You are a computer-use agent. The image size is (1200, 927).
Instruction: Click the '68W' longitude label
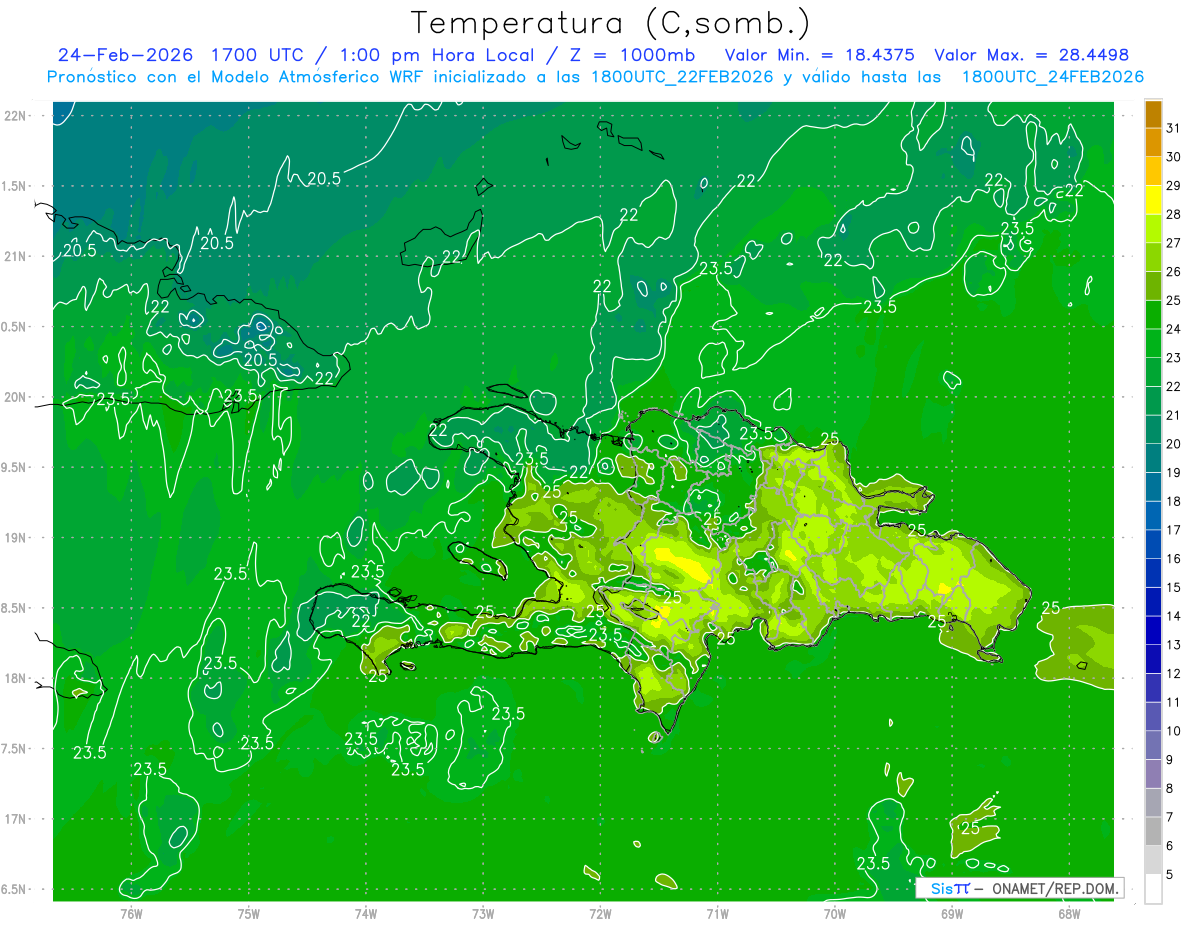tap(1069, 913)
